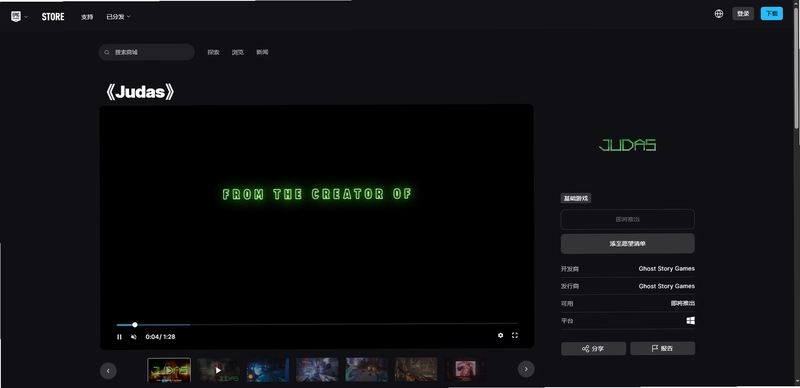Toggle fullscreen for the trailer
This screenshot has height=388, width=800.
click(515, 335)
